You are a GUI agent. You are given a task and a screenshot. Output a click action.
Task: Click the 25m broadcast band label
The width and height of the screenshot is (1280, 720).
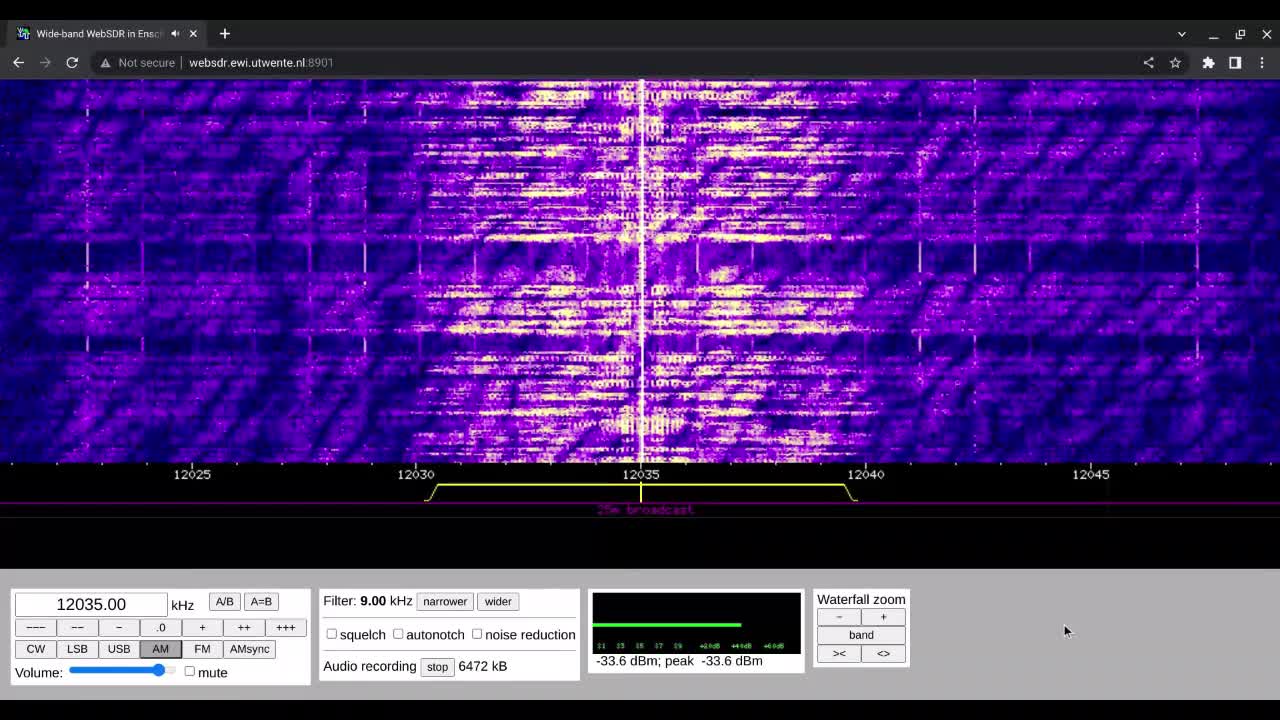(645, 510)
